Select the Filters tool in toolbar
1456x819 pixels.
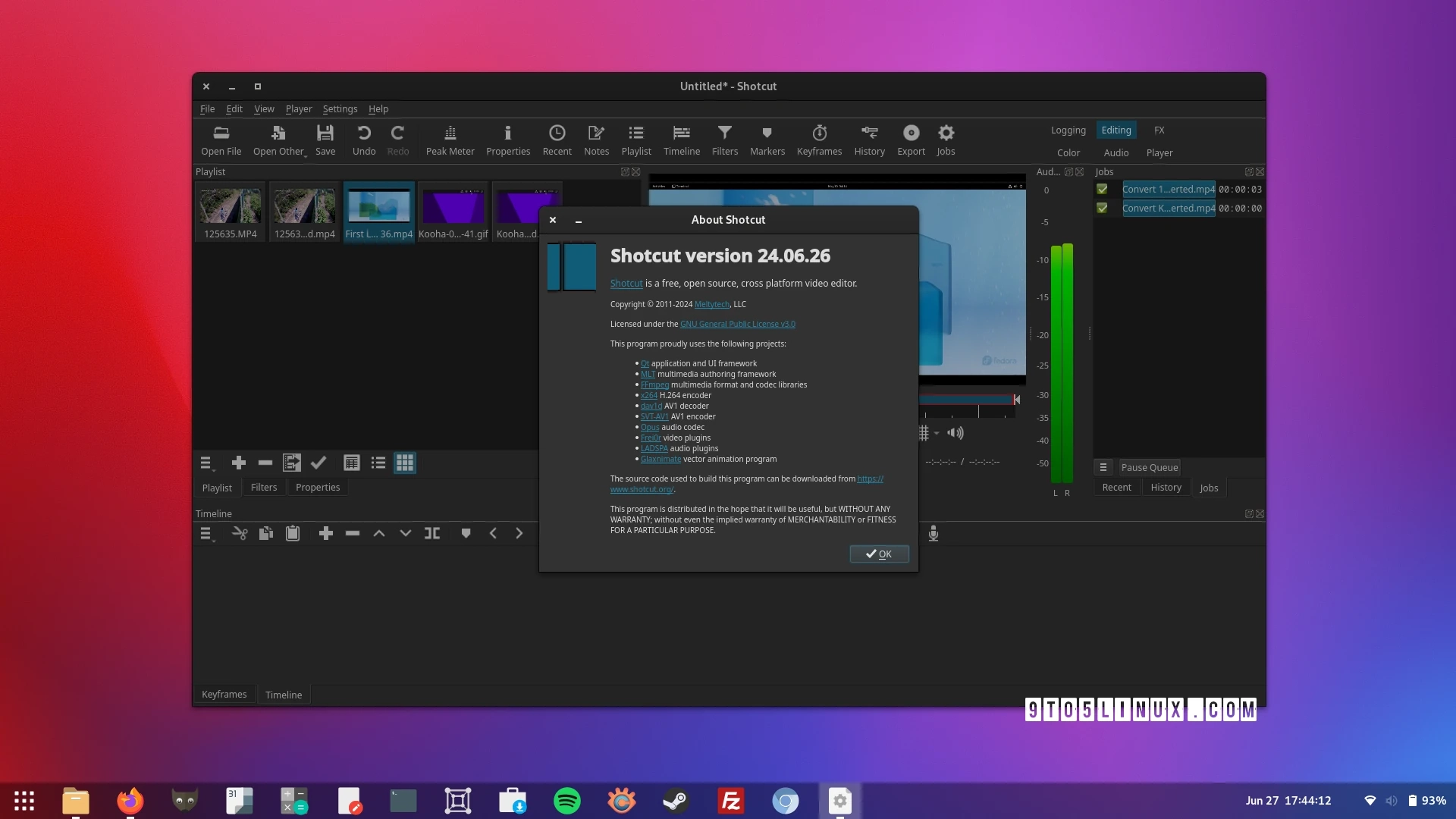(x=723, y=139)
